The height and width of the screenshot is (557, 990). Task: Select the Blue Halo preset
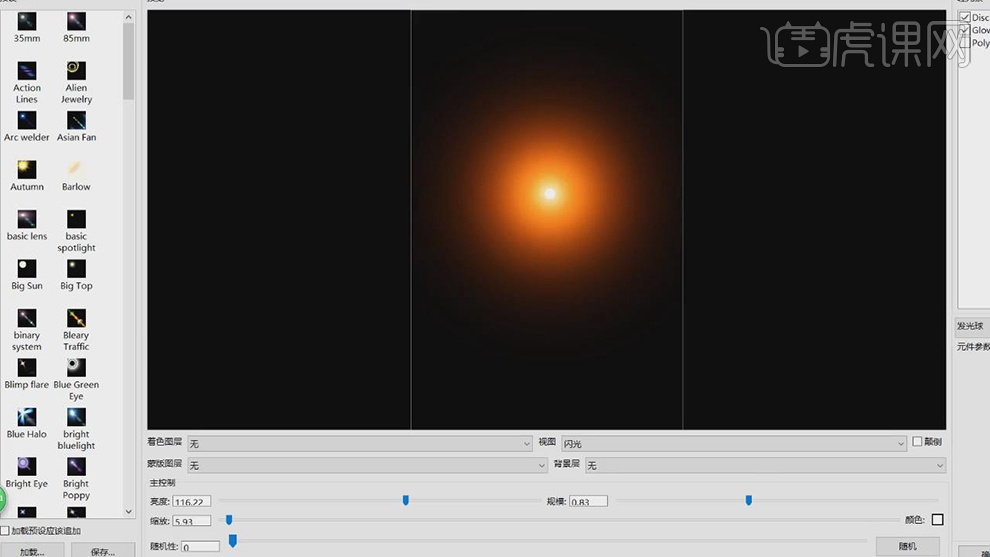coord(27,423)
